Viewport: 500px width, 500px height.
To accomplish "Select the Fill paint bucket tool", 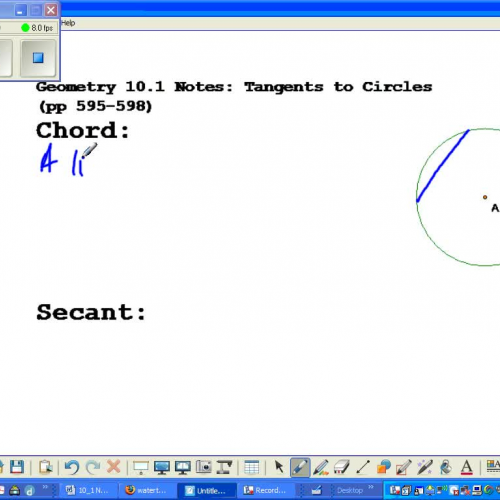I will (x=446, y=467).
